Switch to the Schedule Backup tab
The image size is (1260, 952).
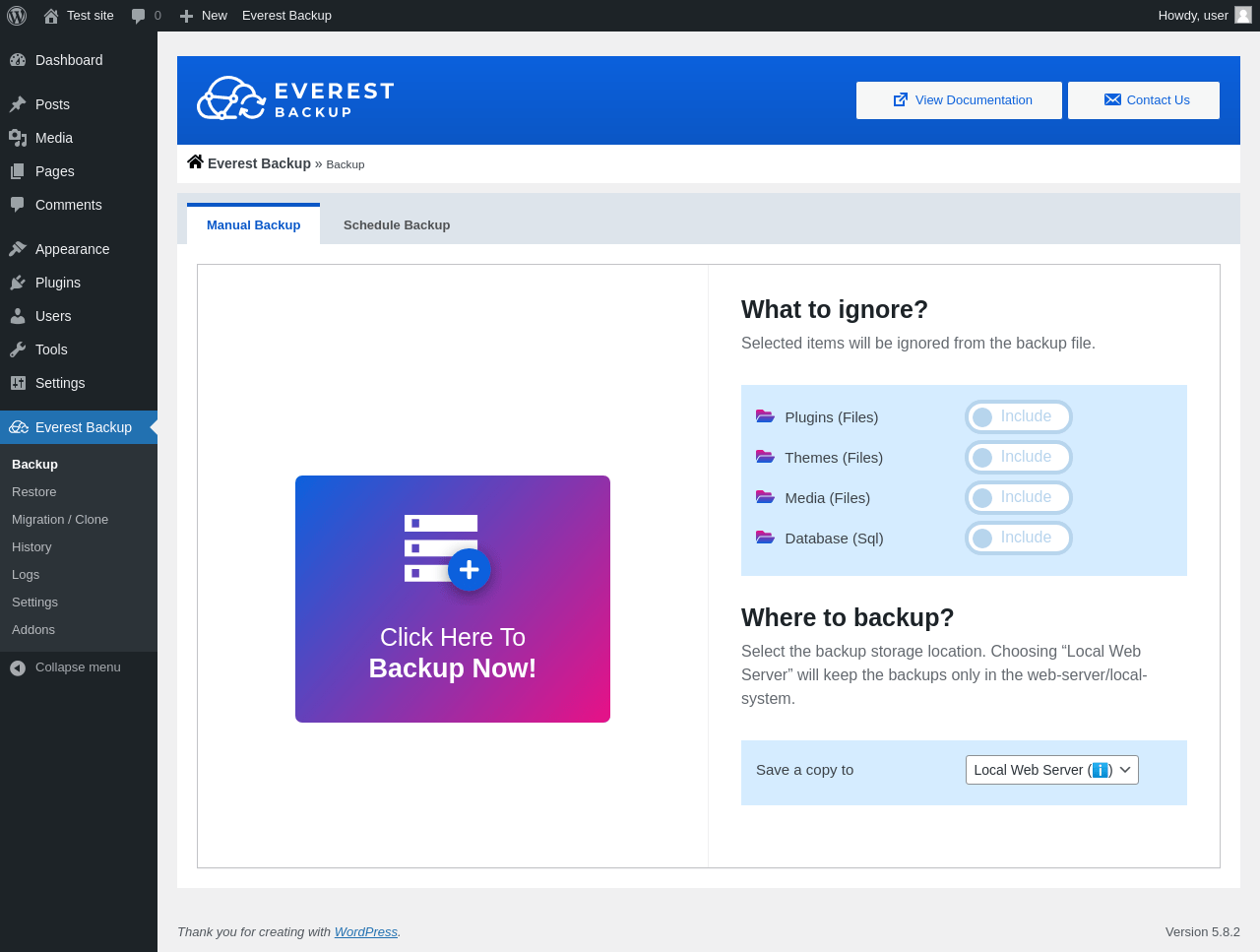pos(397,224)
